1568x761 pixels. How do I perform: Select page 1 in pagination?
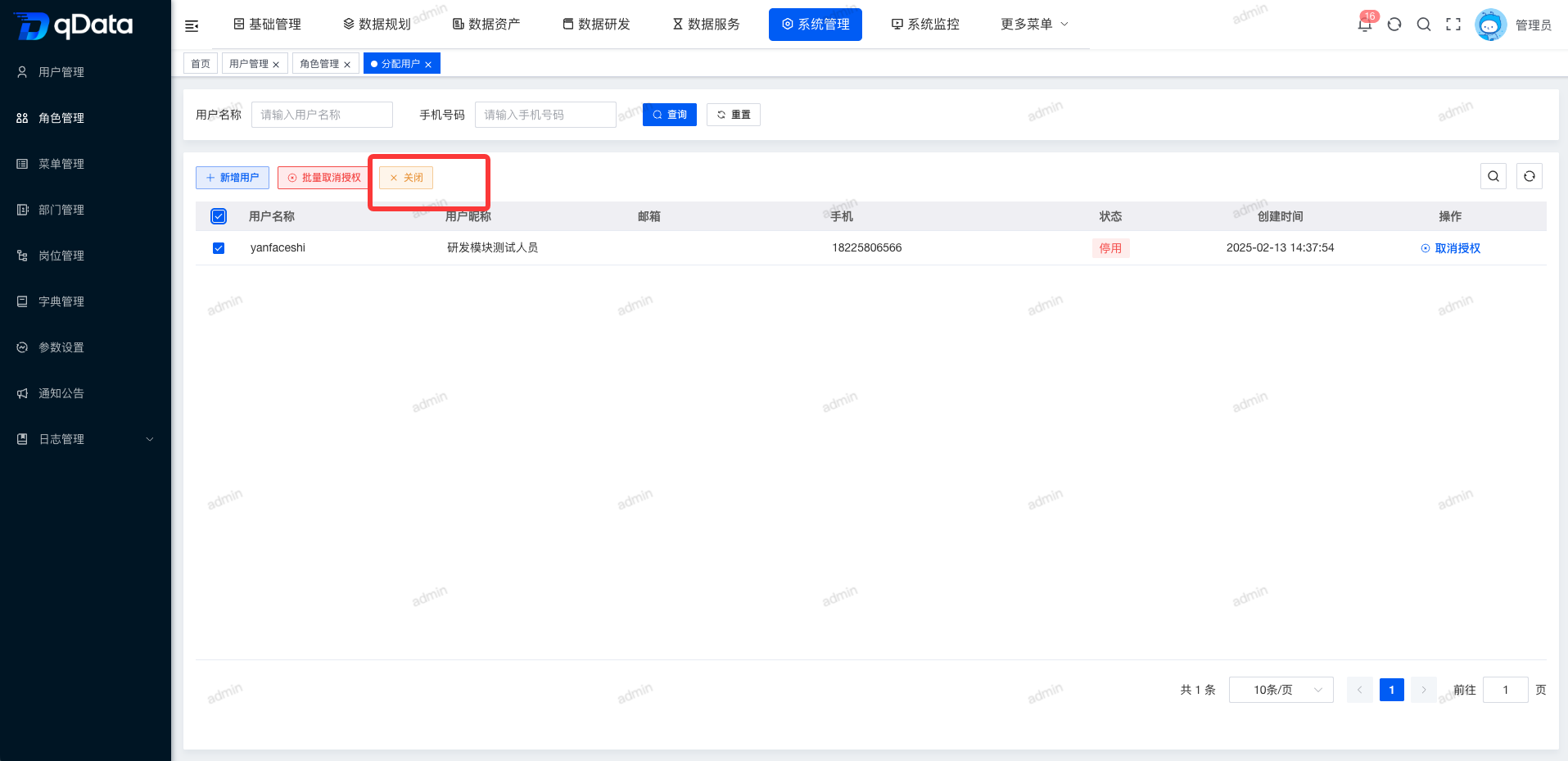[x=1392, y=690]
